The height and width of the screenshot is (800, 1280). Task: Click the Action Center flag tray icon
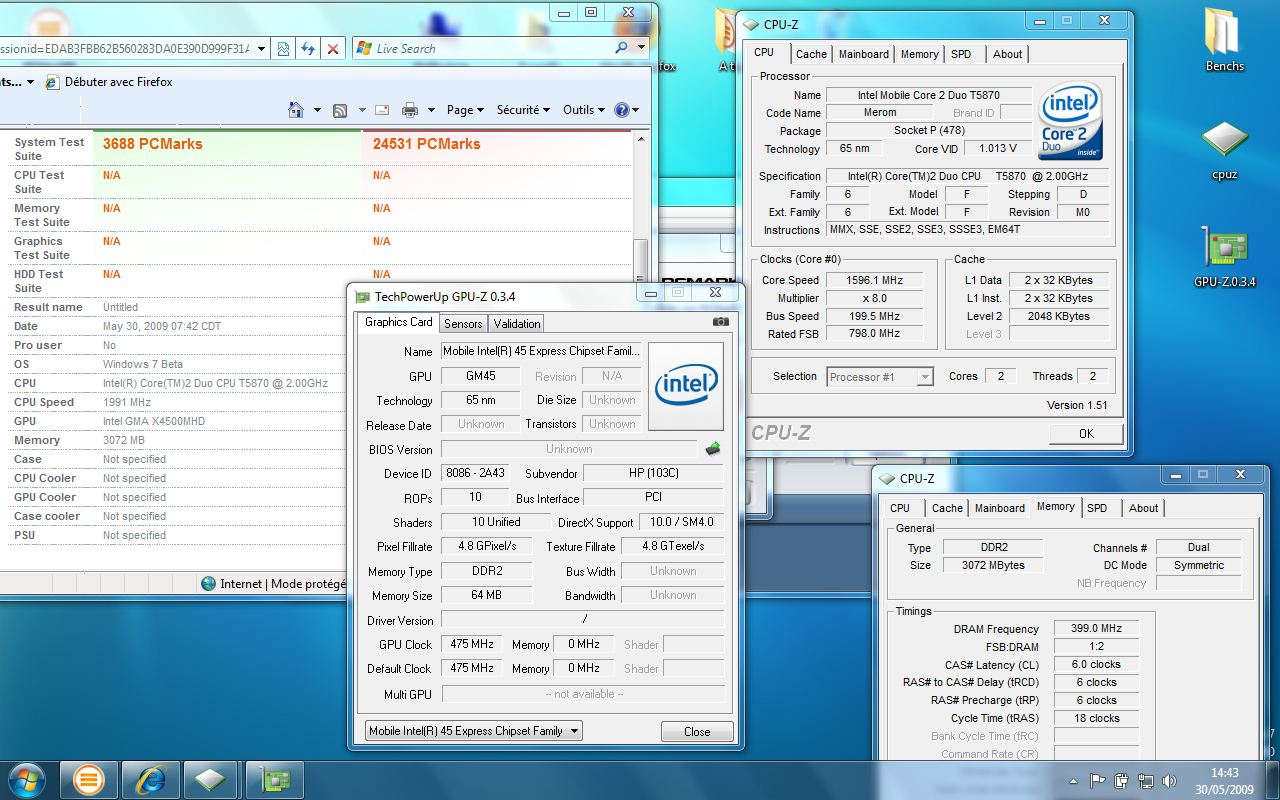tap(1098, 780)
